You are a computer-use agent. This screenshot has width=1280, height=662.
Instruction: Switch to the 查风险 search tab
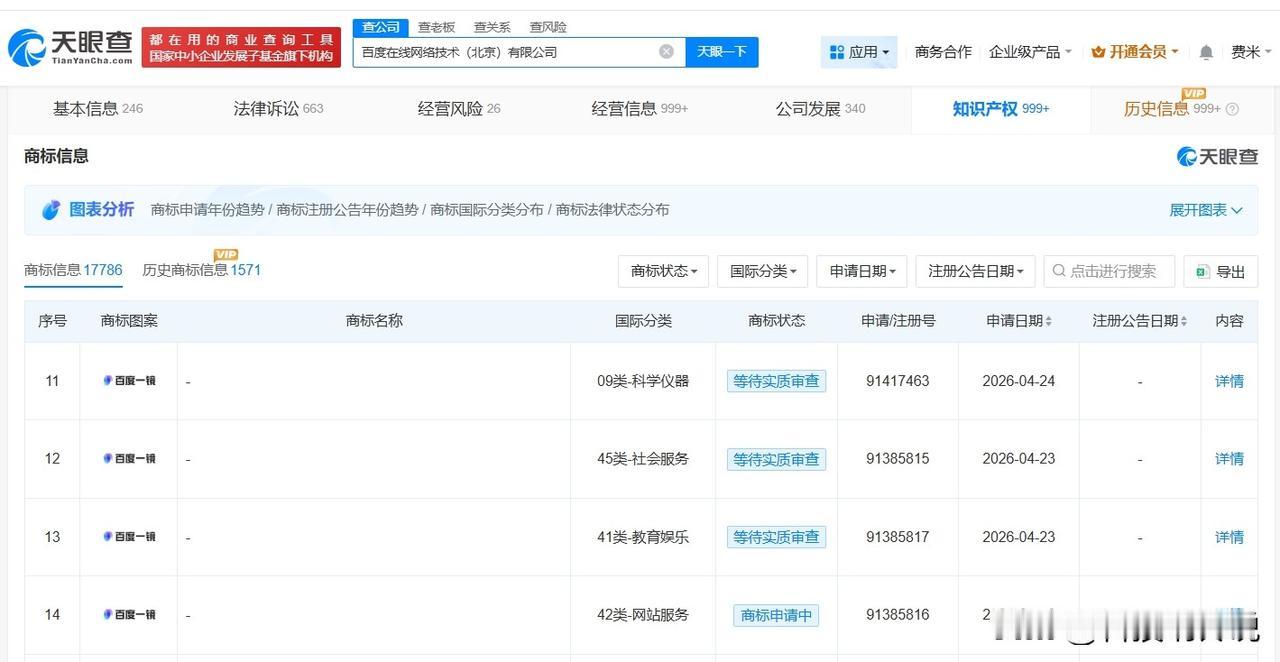pos(548,27)
